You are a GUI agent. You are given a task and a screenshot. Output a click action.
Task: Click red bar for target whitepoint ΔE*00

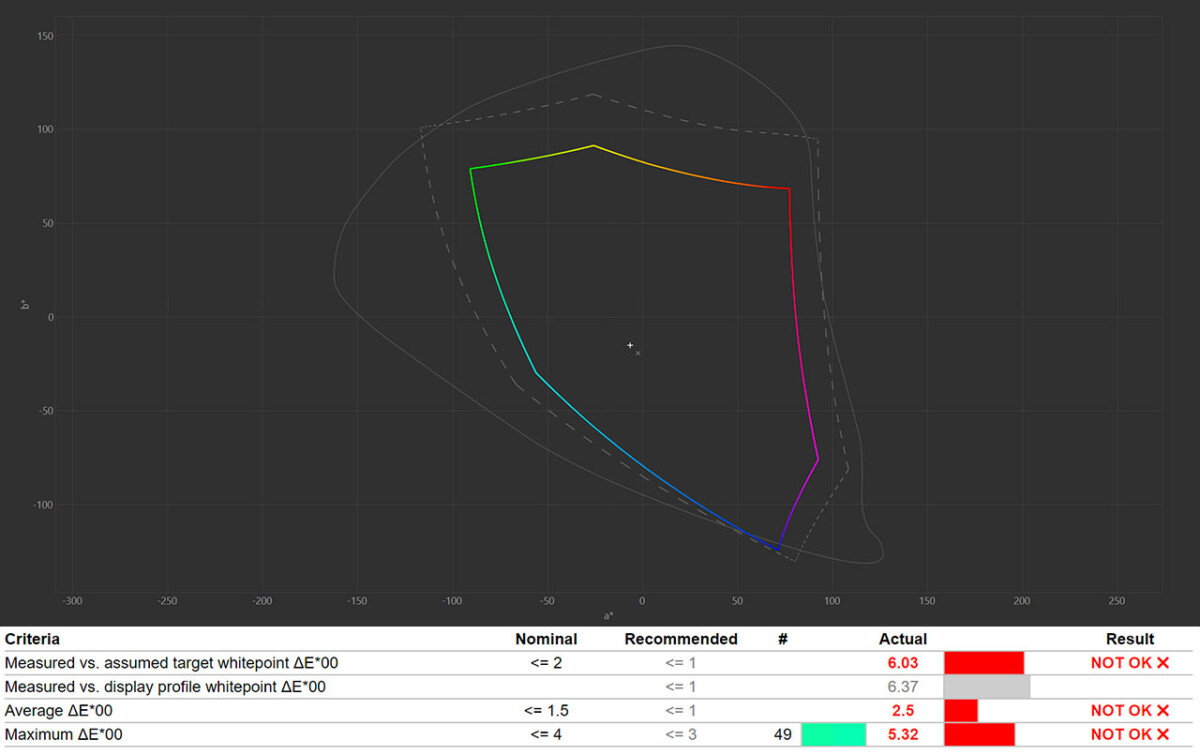pos(984,663)
